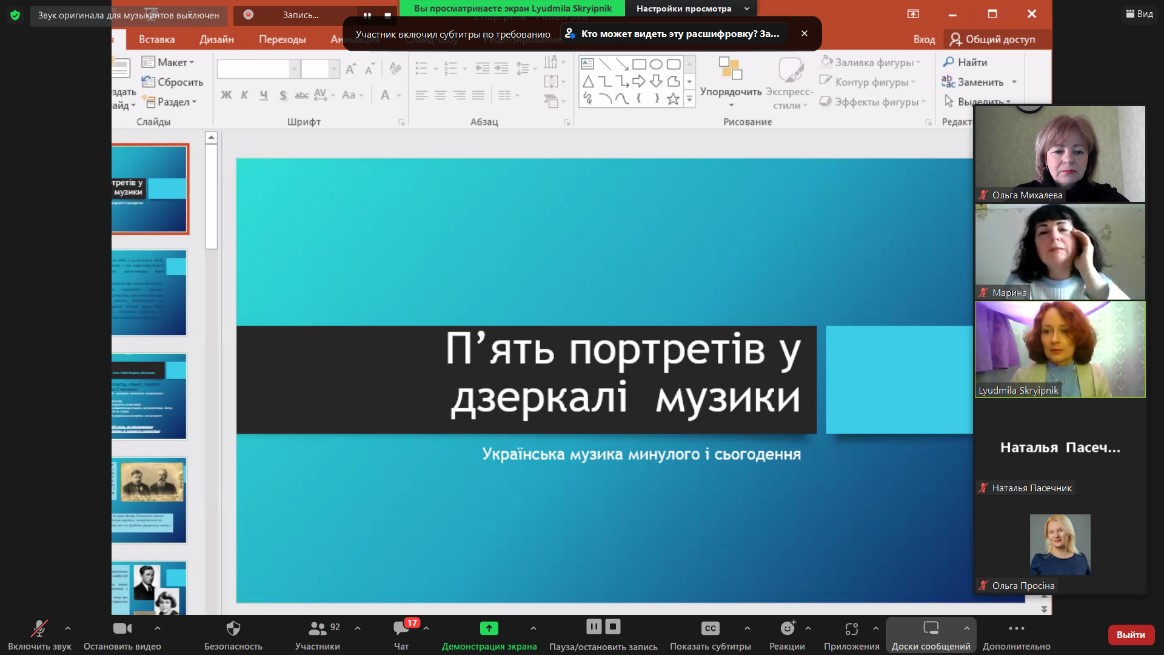Click the numbered list icon
Viewport: 1164px width, 655px height.
pyautogui.click(x=451, y=68)
